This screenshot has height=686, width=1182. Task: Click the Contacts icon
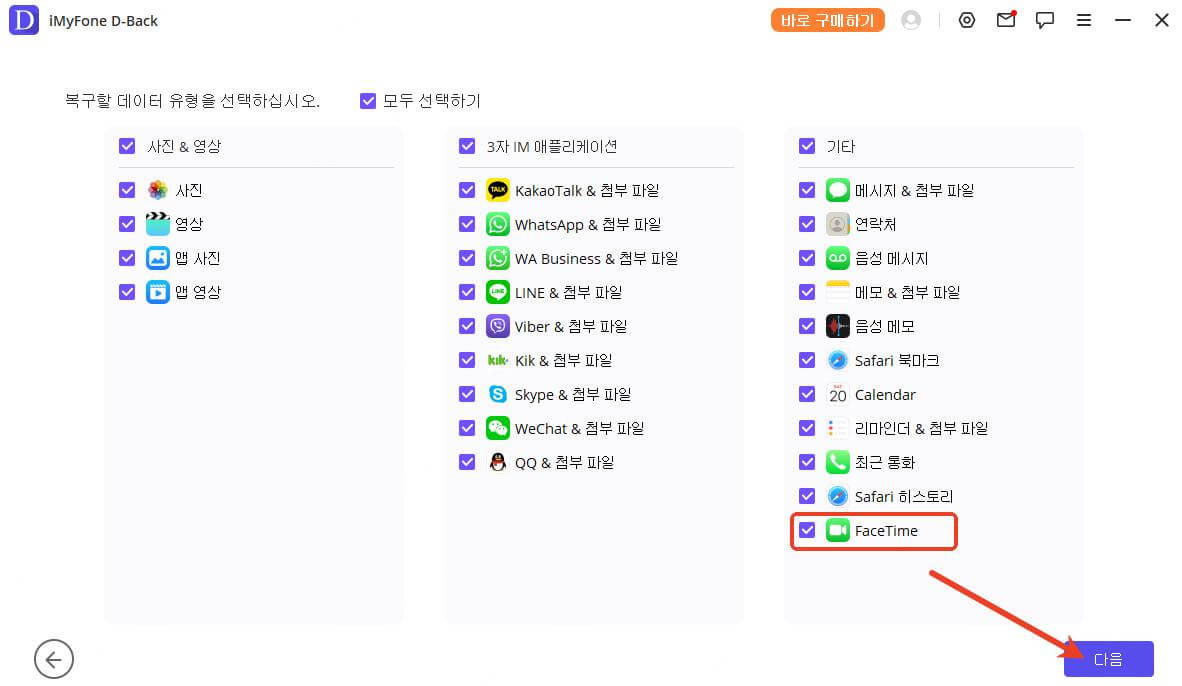[838, 224]
